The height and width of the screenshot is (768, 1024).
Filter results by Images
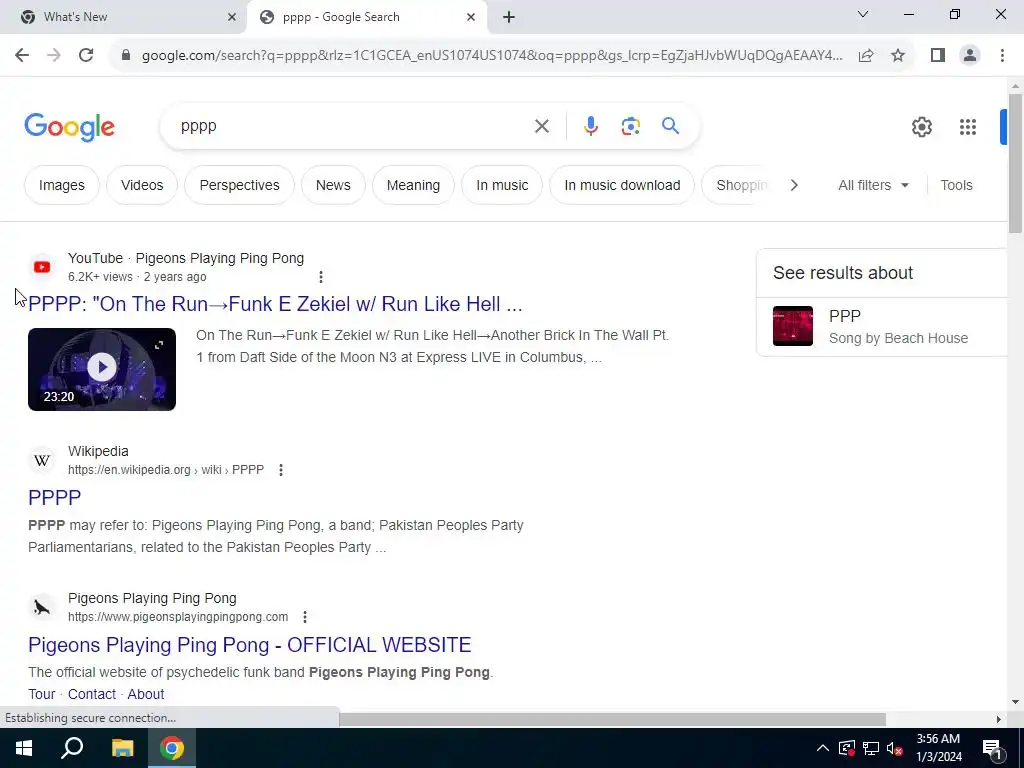coord(61,185)
